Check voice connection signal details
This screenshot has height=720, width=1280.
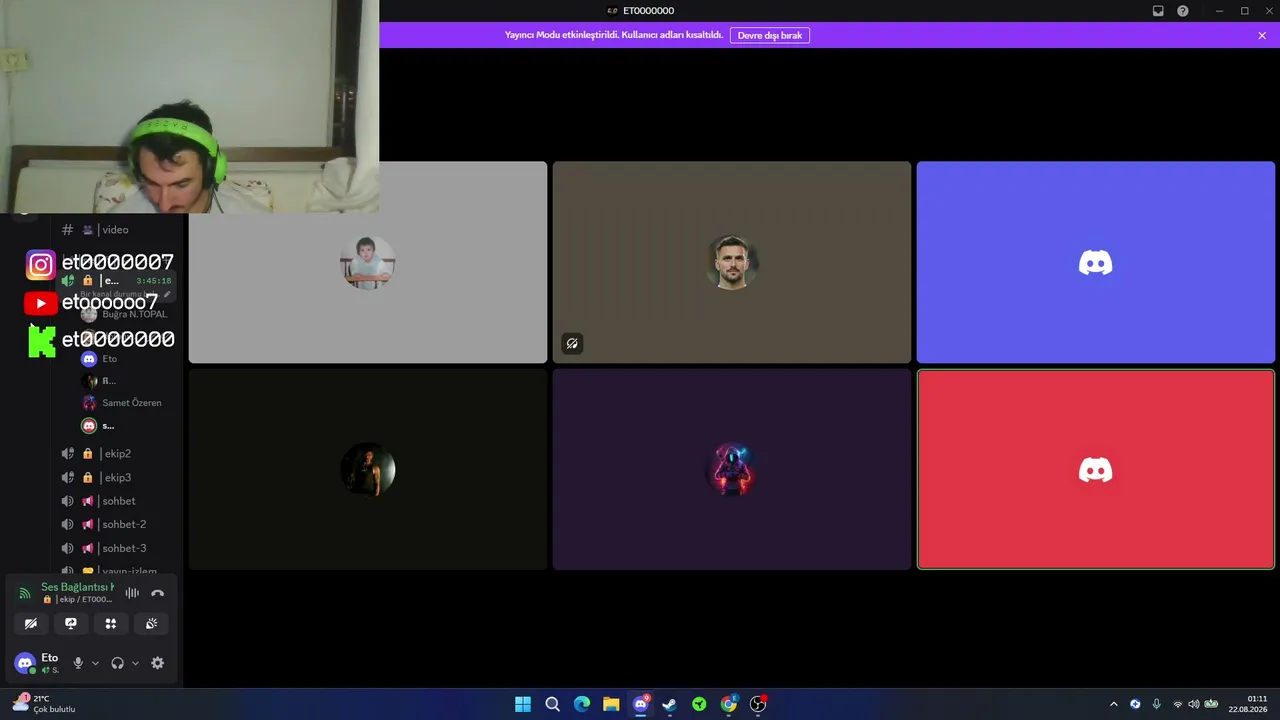pos(25,593)
